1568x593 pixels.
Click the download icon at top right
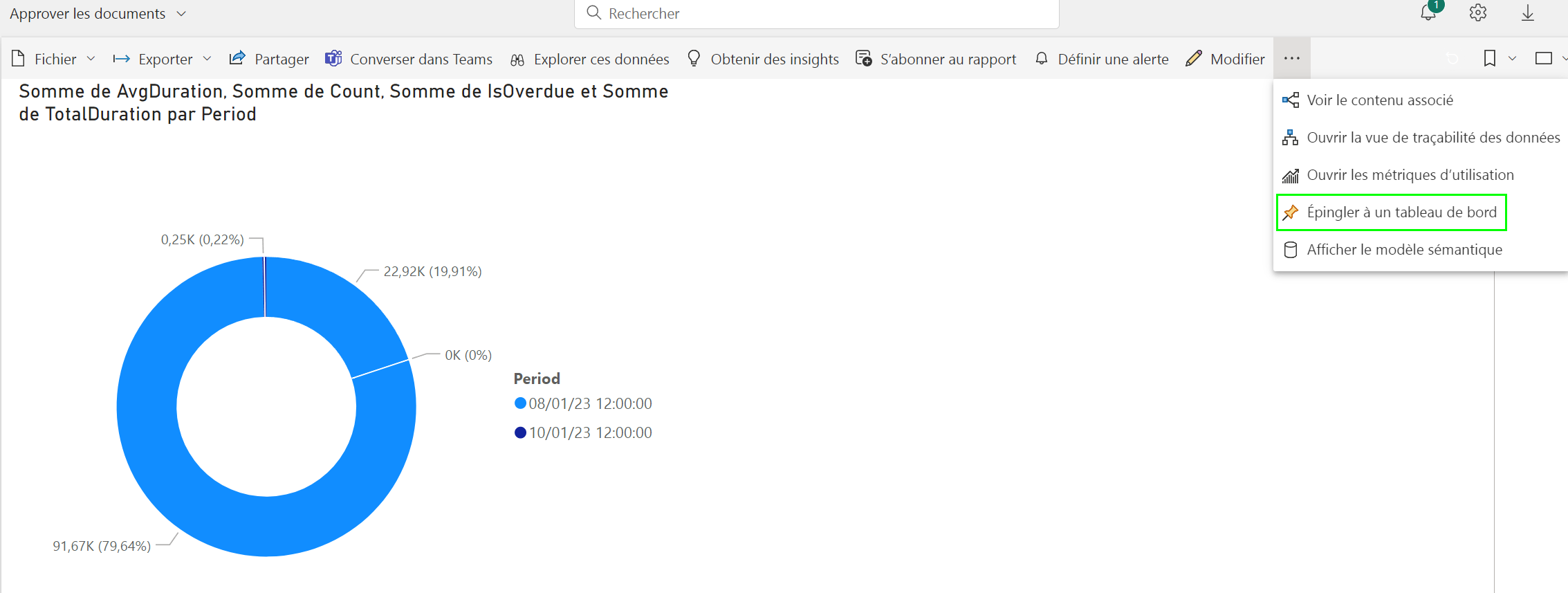click(x=1528, y=12)
